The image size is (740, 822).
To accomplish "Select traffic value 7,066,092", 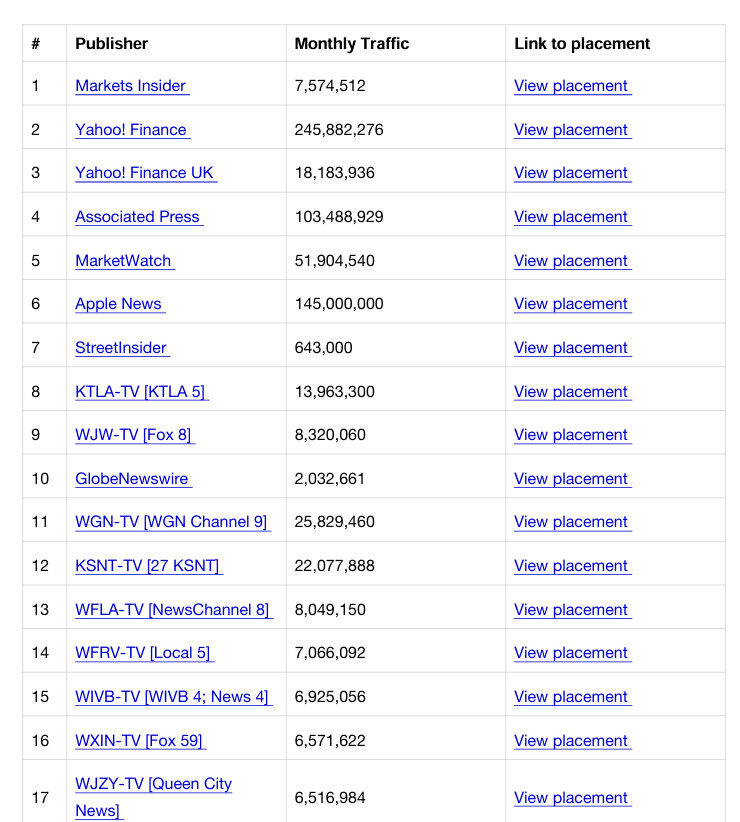I will pos(330,653).
